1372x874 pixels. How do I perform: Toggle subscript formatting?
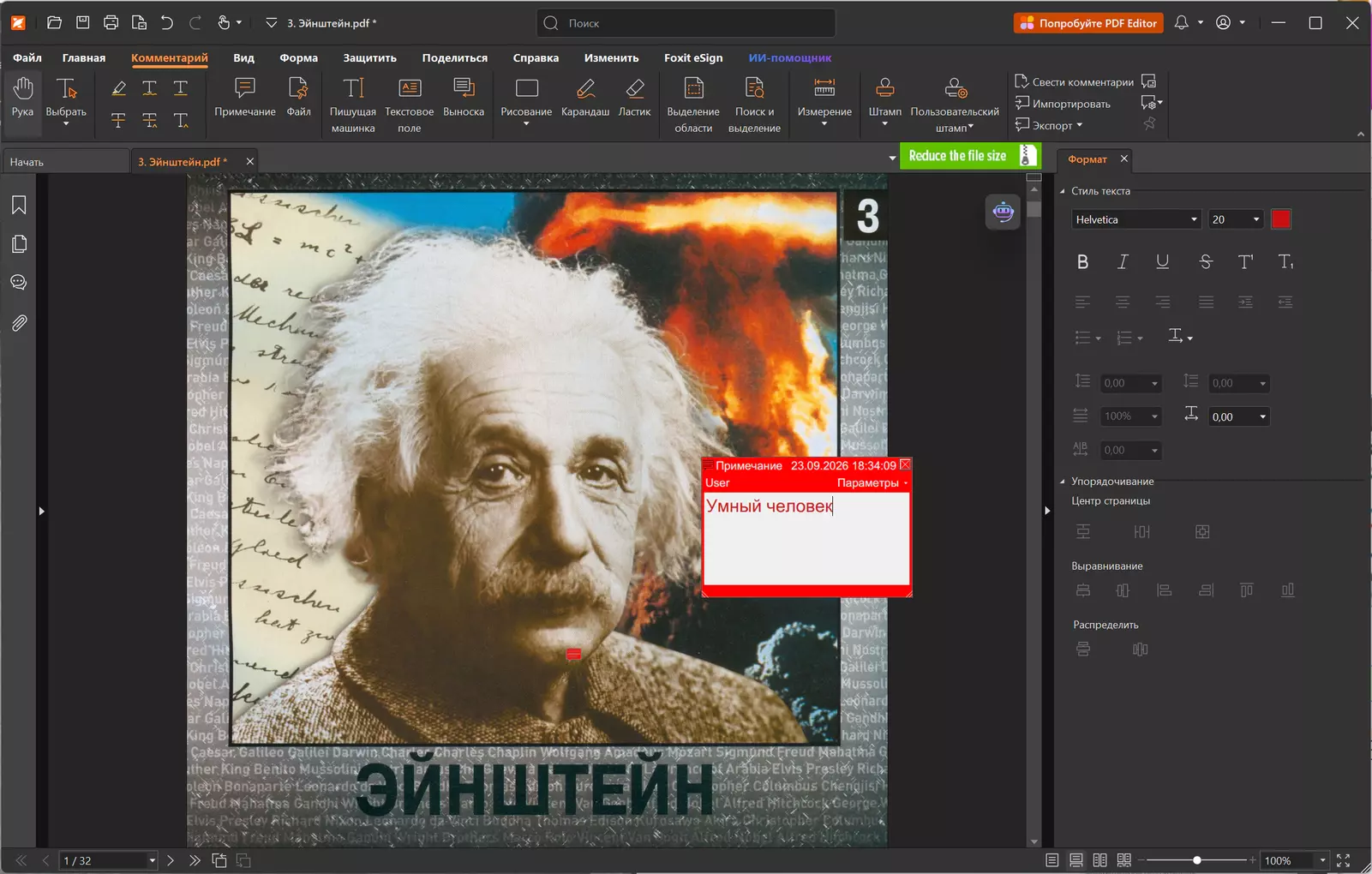(1285, 262)
